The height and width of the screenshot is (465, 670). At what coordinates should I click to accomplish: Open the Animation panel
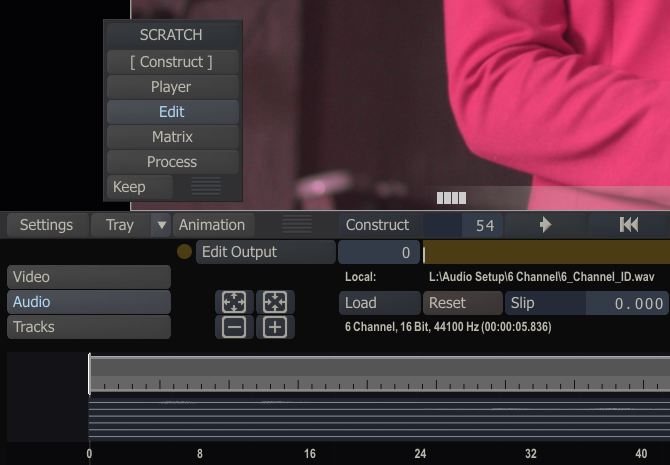(x=213, y=225)
